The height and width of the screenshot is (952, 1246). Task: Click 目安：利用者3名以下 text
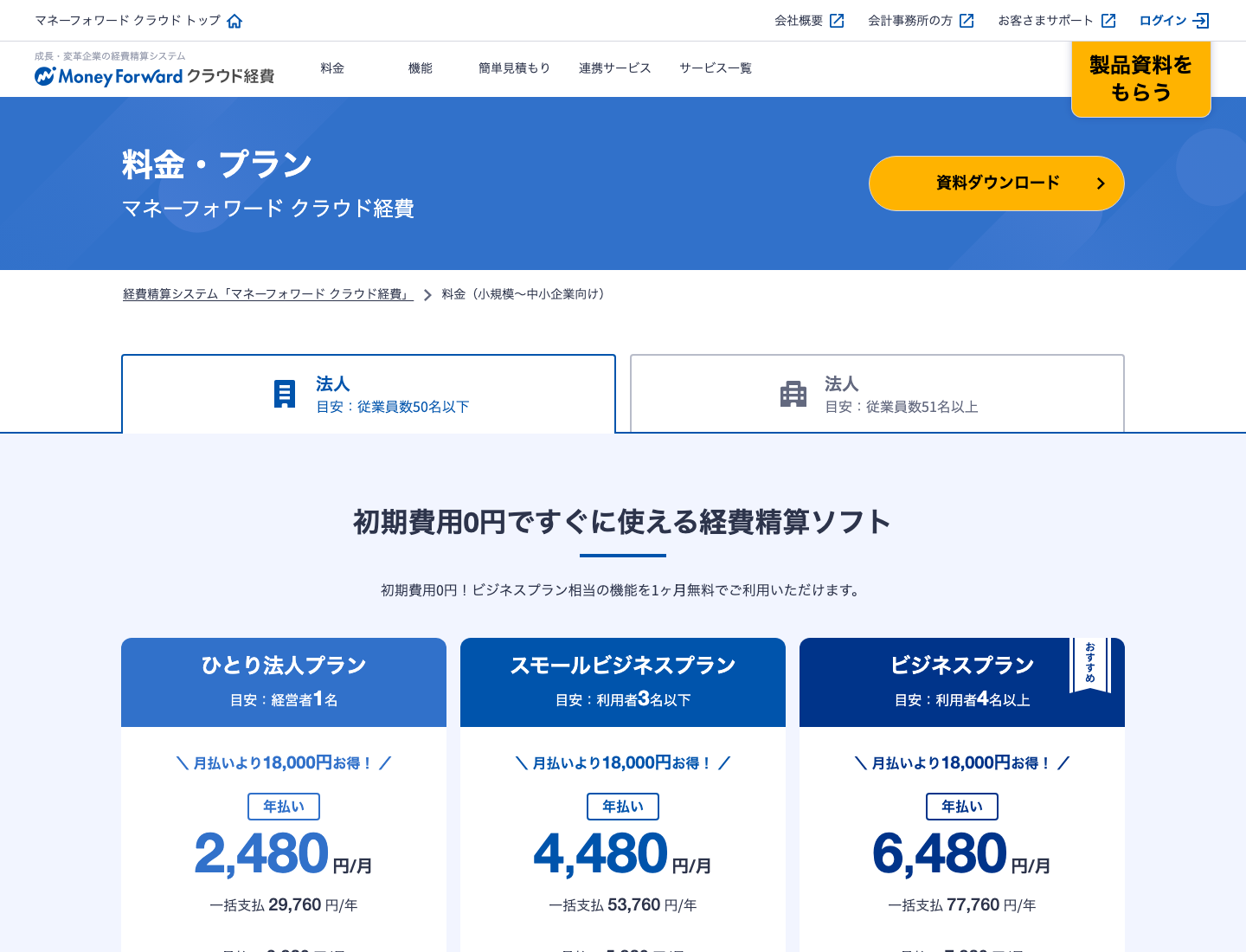pyautogui.click(x=623, y=699)
